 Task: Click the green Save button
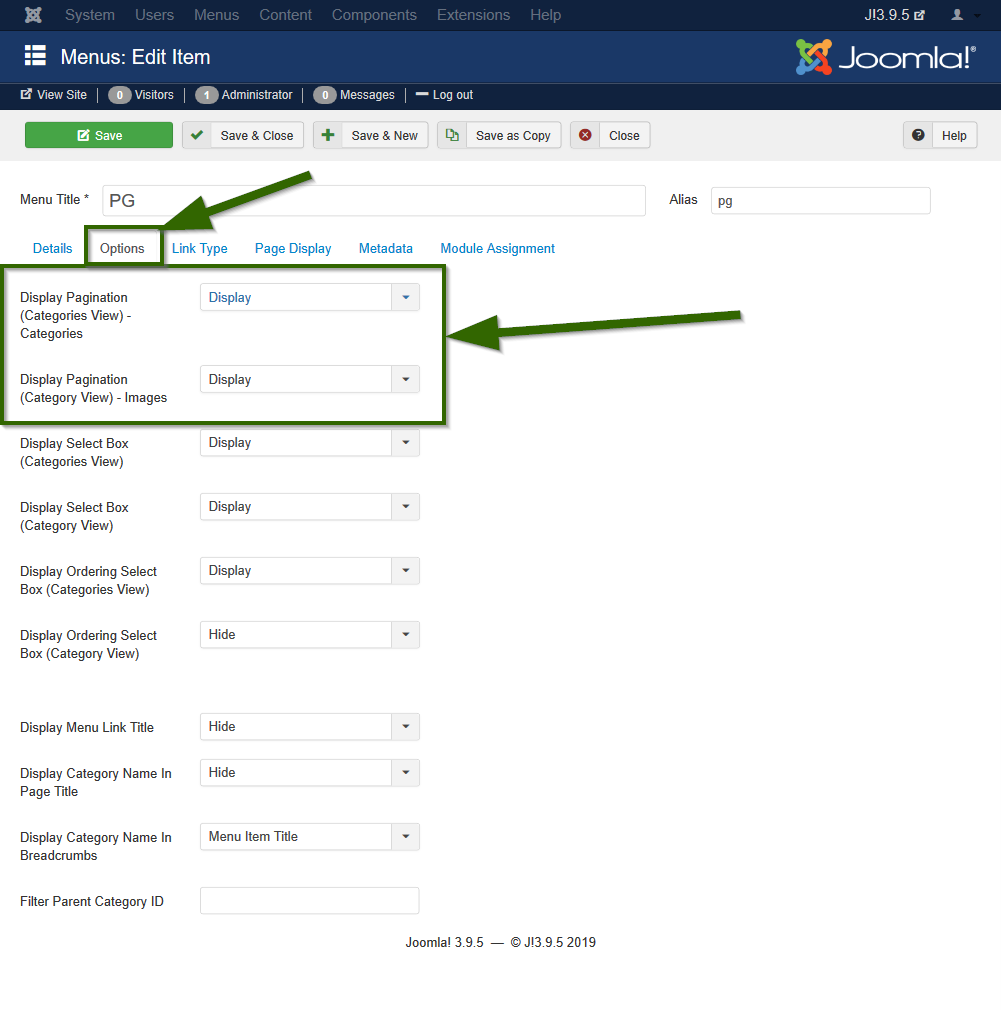(x=99, y=135)
